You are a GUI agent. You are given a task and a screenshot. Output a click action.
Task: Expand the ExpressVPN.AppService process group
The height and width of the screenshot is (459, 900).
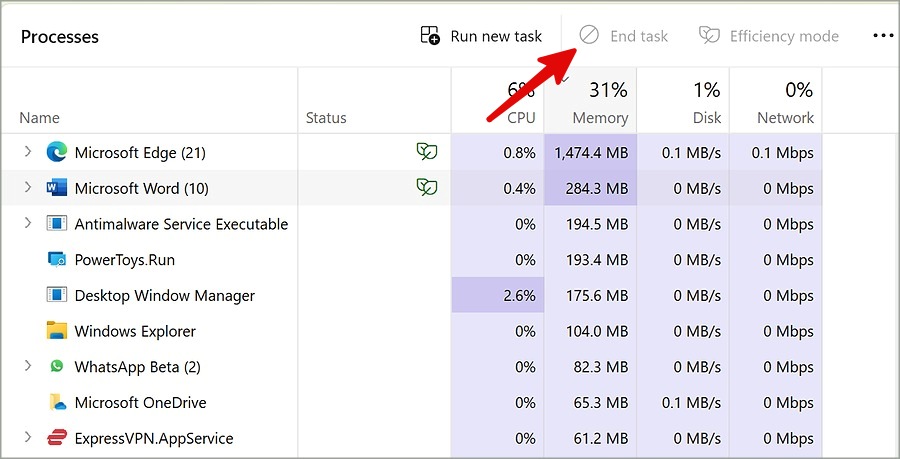point(27,438)
